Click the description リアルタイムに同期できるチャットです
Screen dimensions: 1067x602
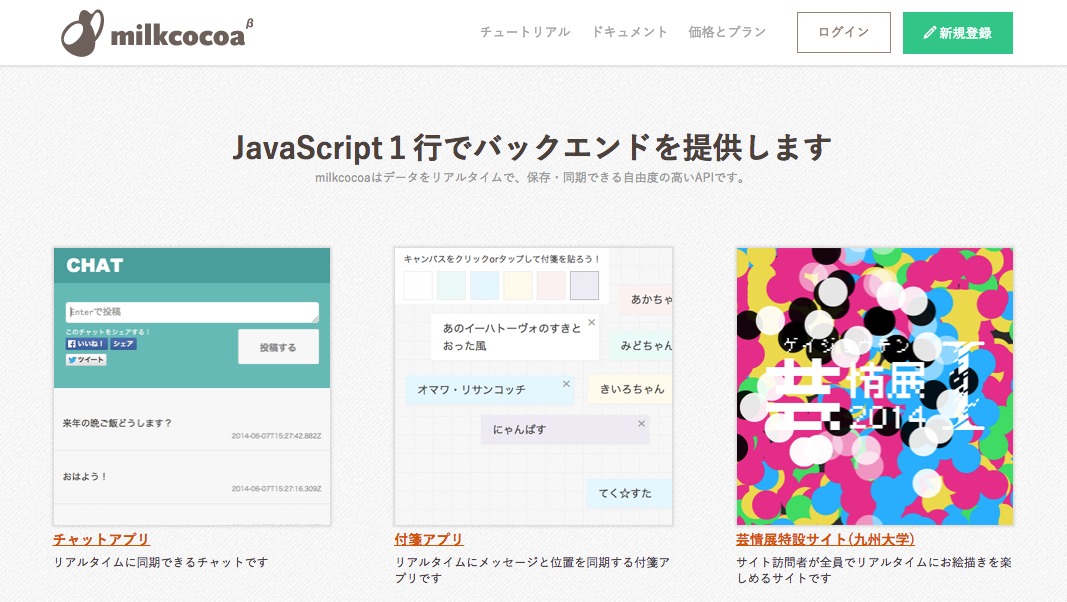(161, 562)
